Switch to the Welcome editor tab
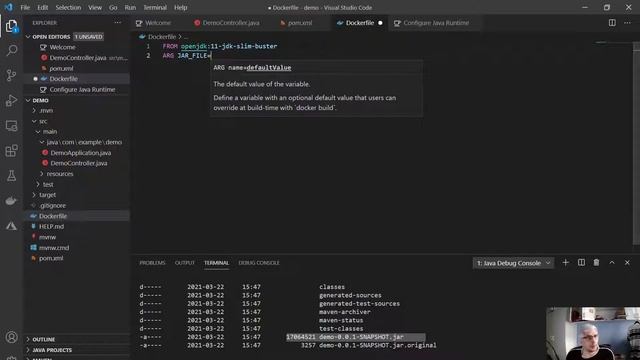Screen dimensions: 640x360 (x=158, y=23)
